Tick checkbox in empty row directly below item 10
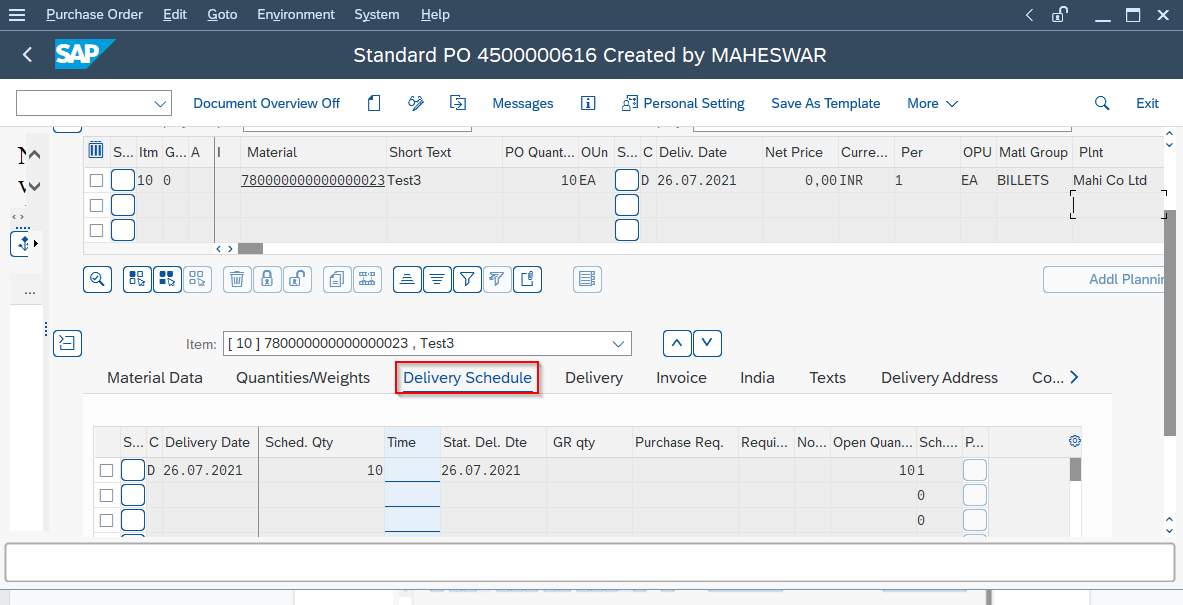The height and width of the screenshot is (605, 1183). (96, 205)
